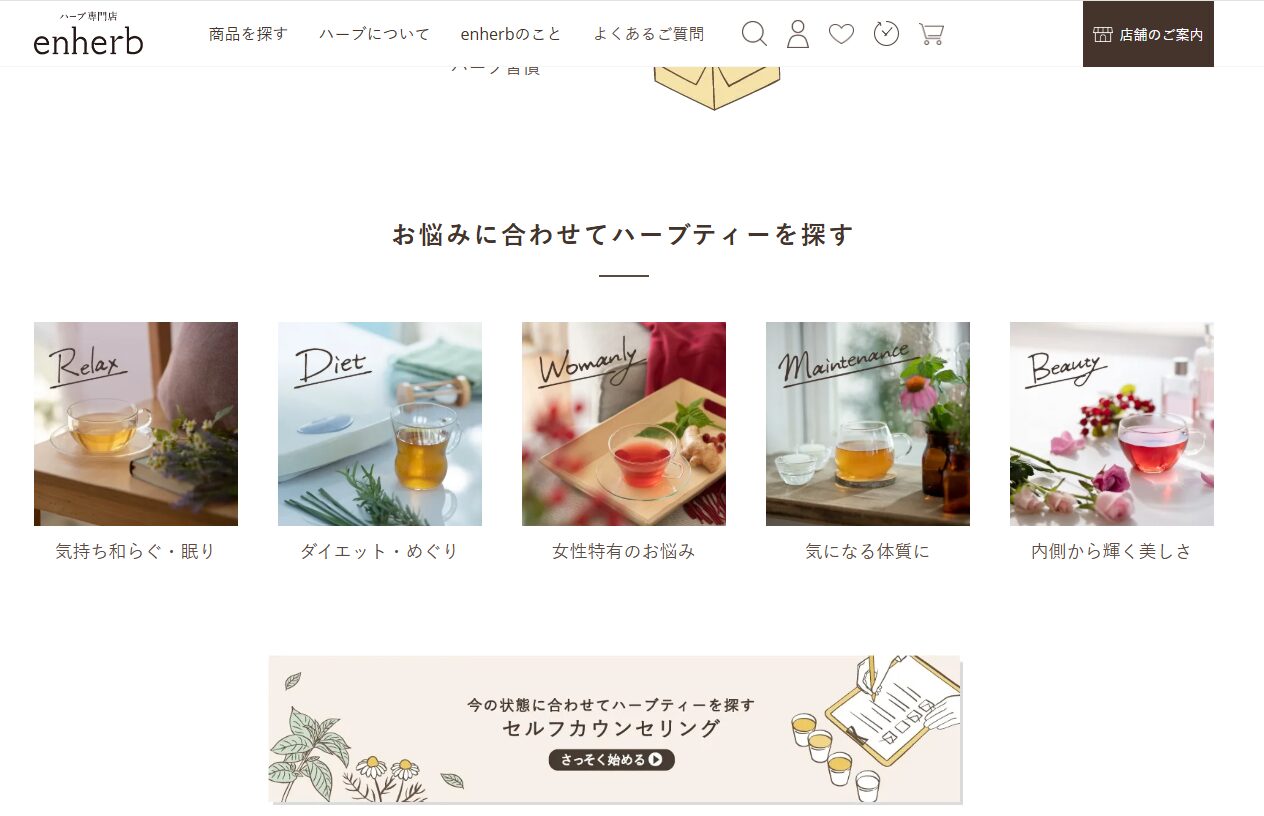This screenshot has width=1264, height=816.
Task: Click the play arrow on さっそく始める
Action: pos(655,760)
